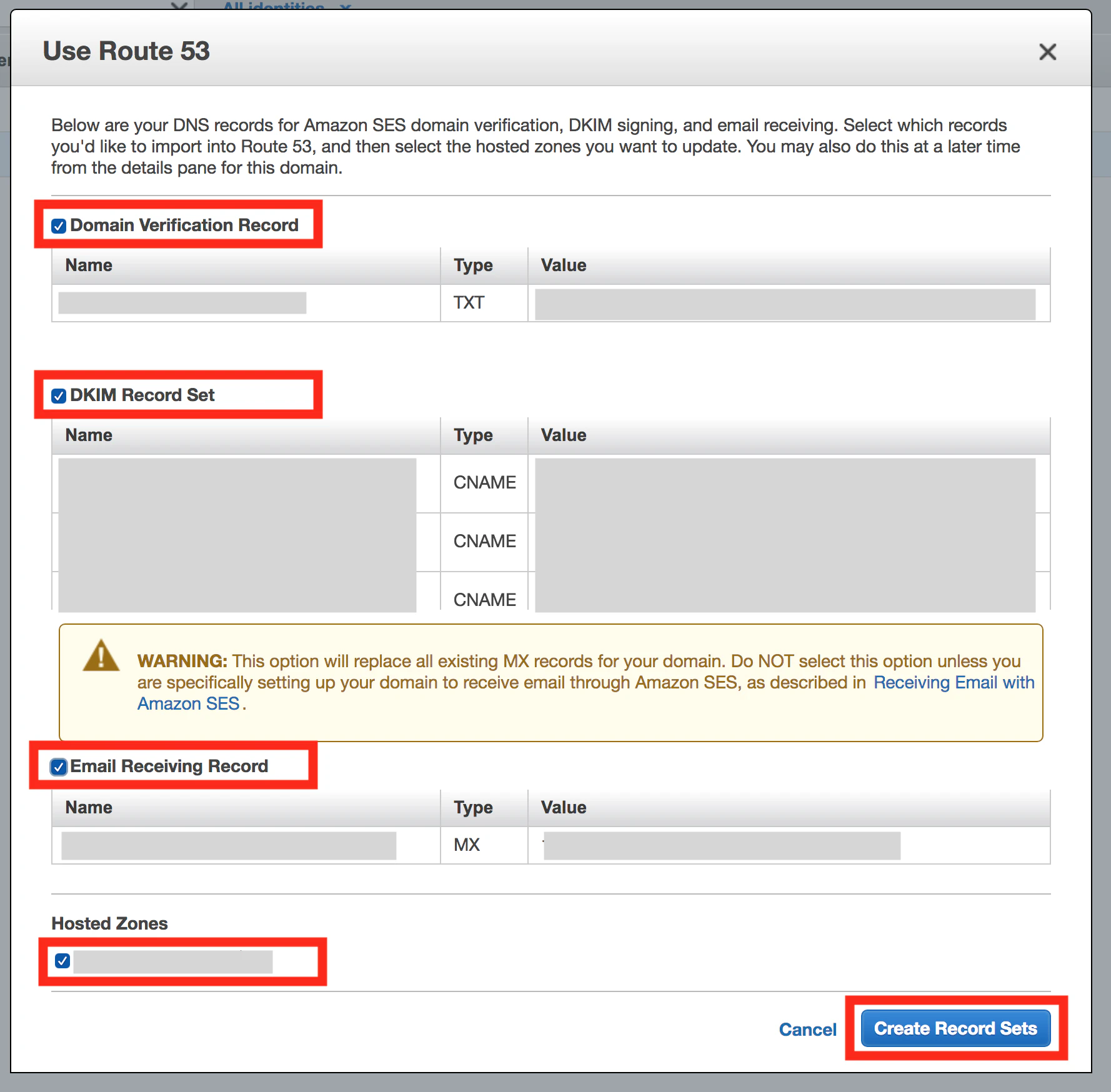Click the Email Receiving Record label
This screenshot has width=1111, height=1092.
click(x=169, y=766)
